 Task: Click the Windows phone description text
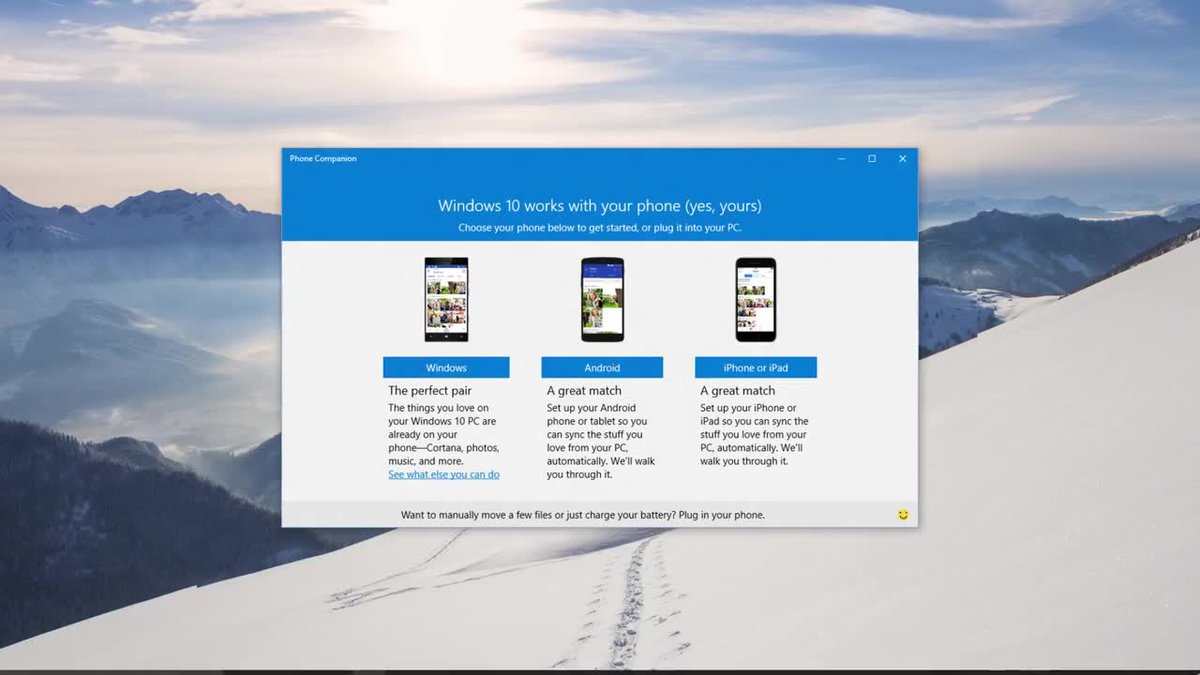(x=444, y=434)
